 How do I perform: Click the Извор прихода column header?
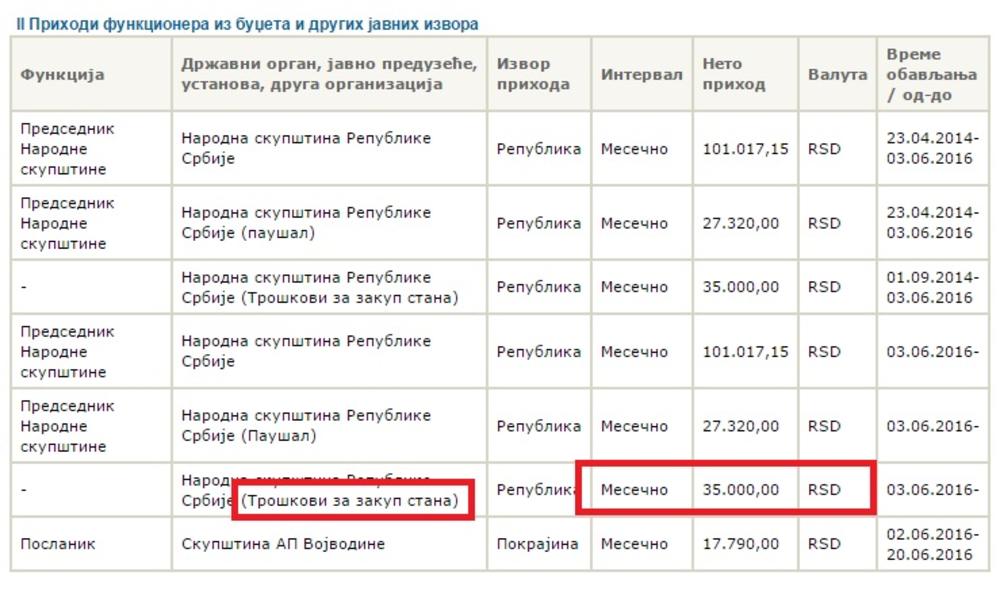[533, 74]
